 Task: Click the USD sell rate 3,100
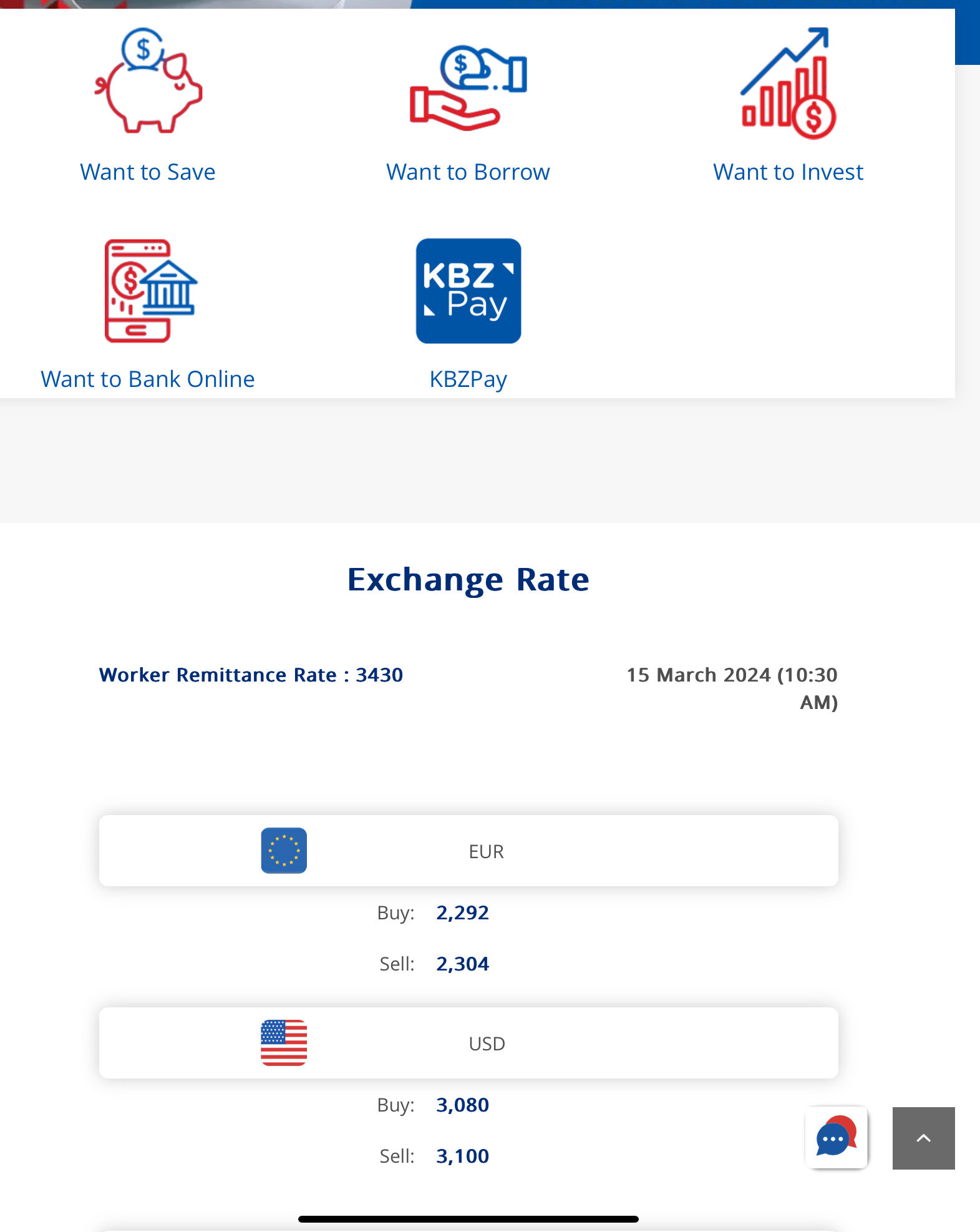tap(462, 1156)
